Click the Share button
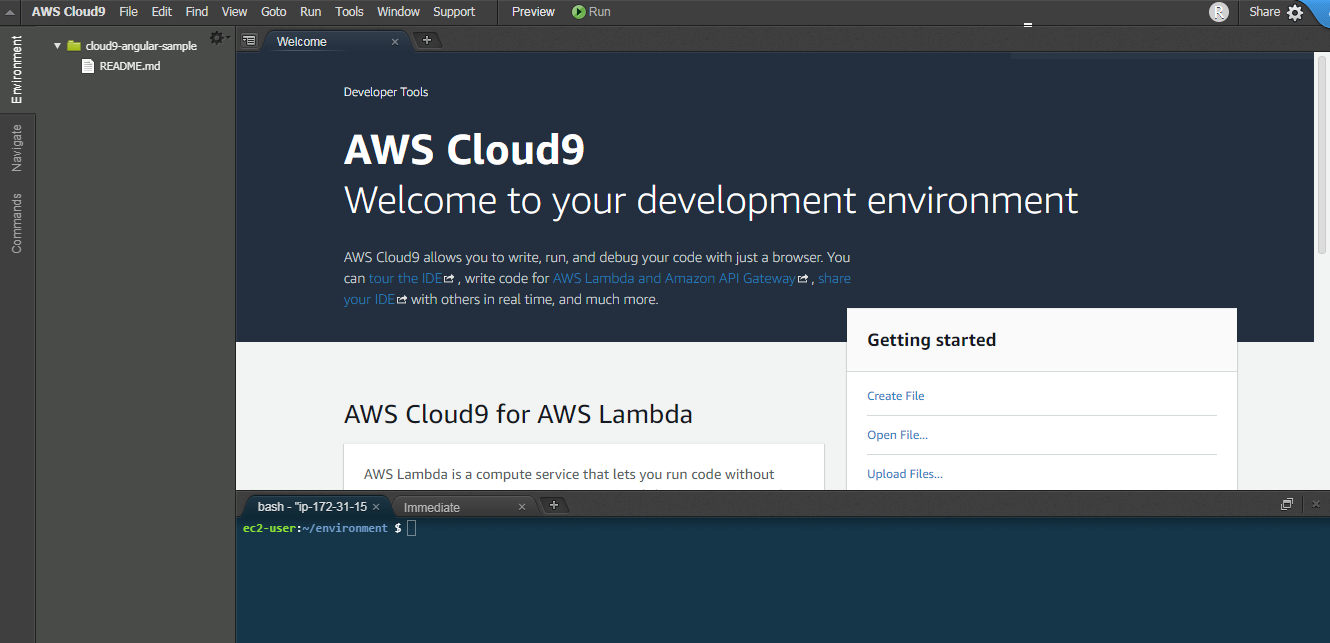The image size is (1330, 643). tap(1264, 12)
